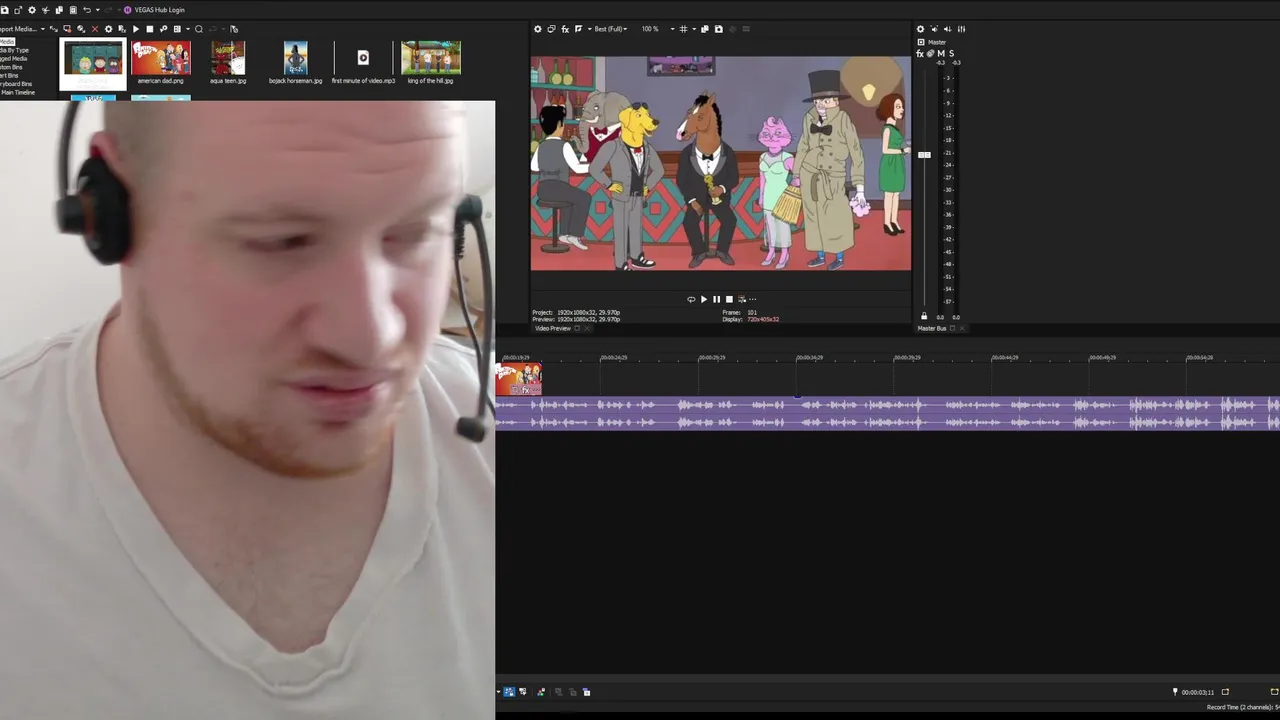
Task: Switch to the Master Bus tab
Action: pos(932,328)
